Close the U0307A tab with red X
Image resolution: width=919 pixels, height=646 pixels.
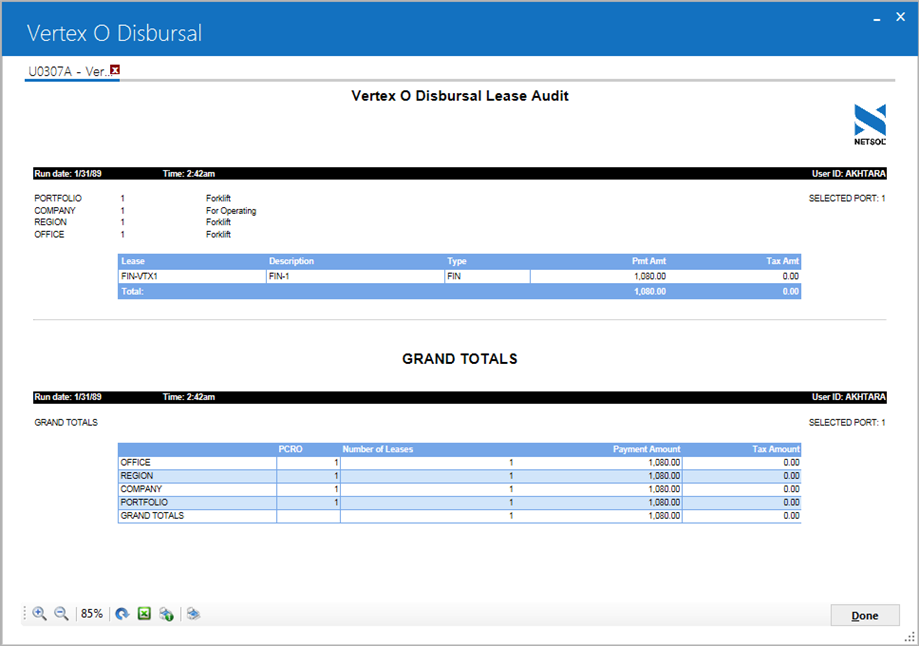pos(115,70)
